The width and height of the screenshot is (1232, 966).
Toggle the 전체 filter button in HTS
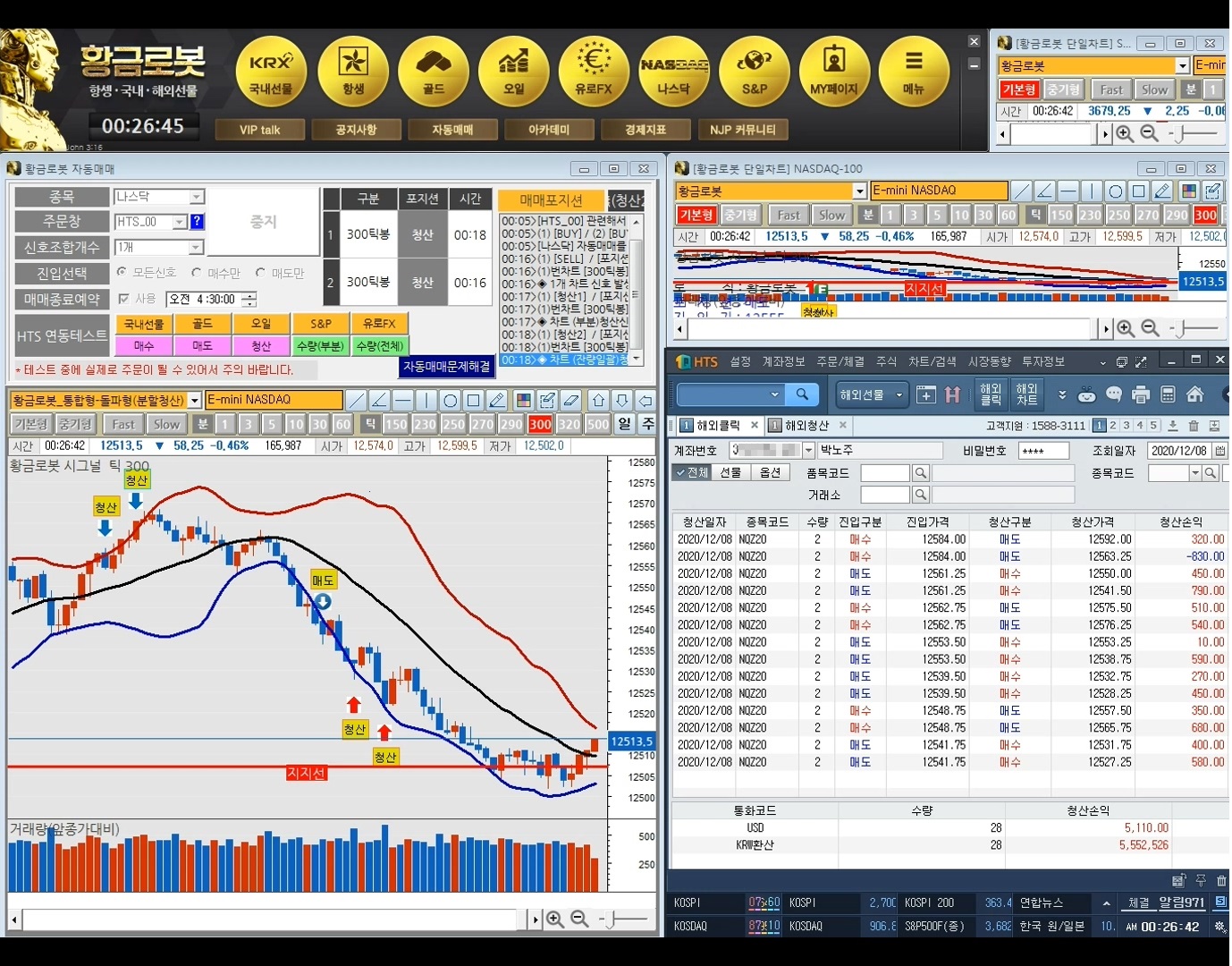click(692, 472)
